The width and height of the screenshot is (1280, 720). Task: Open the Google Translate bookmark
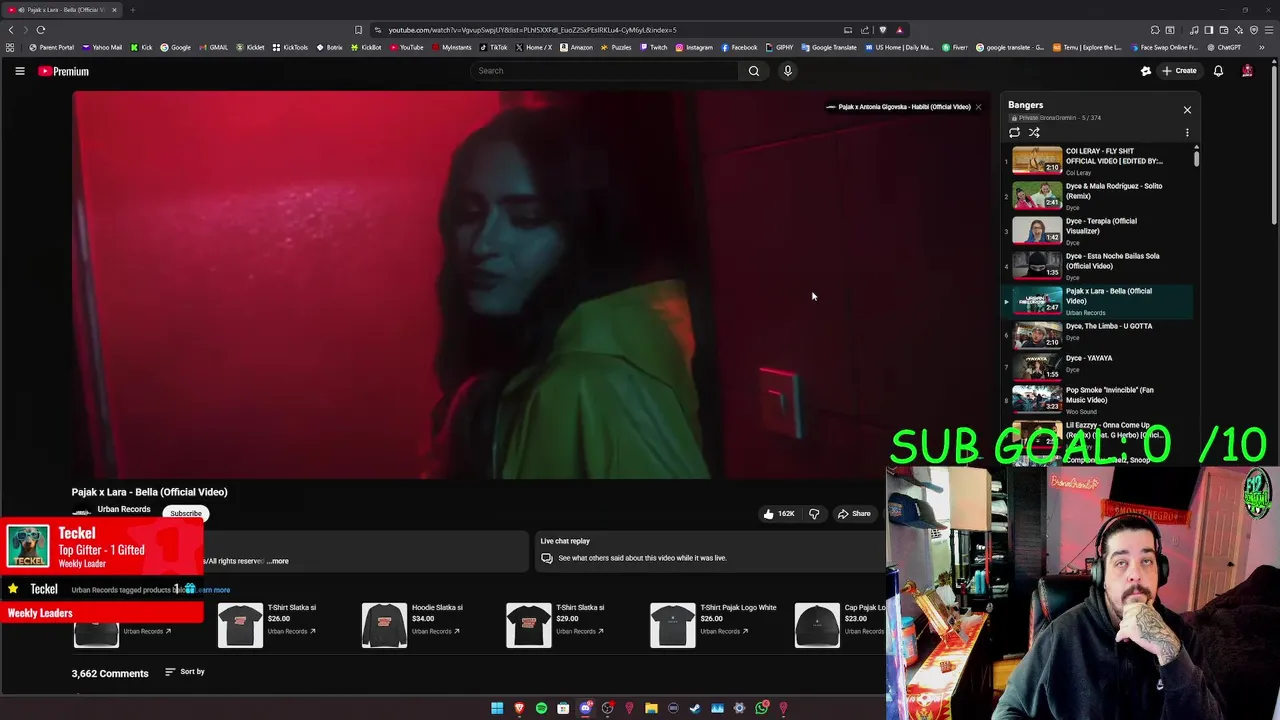829,47
